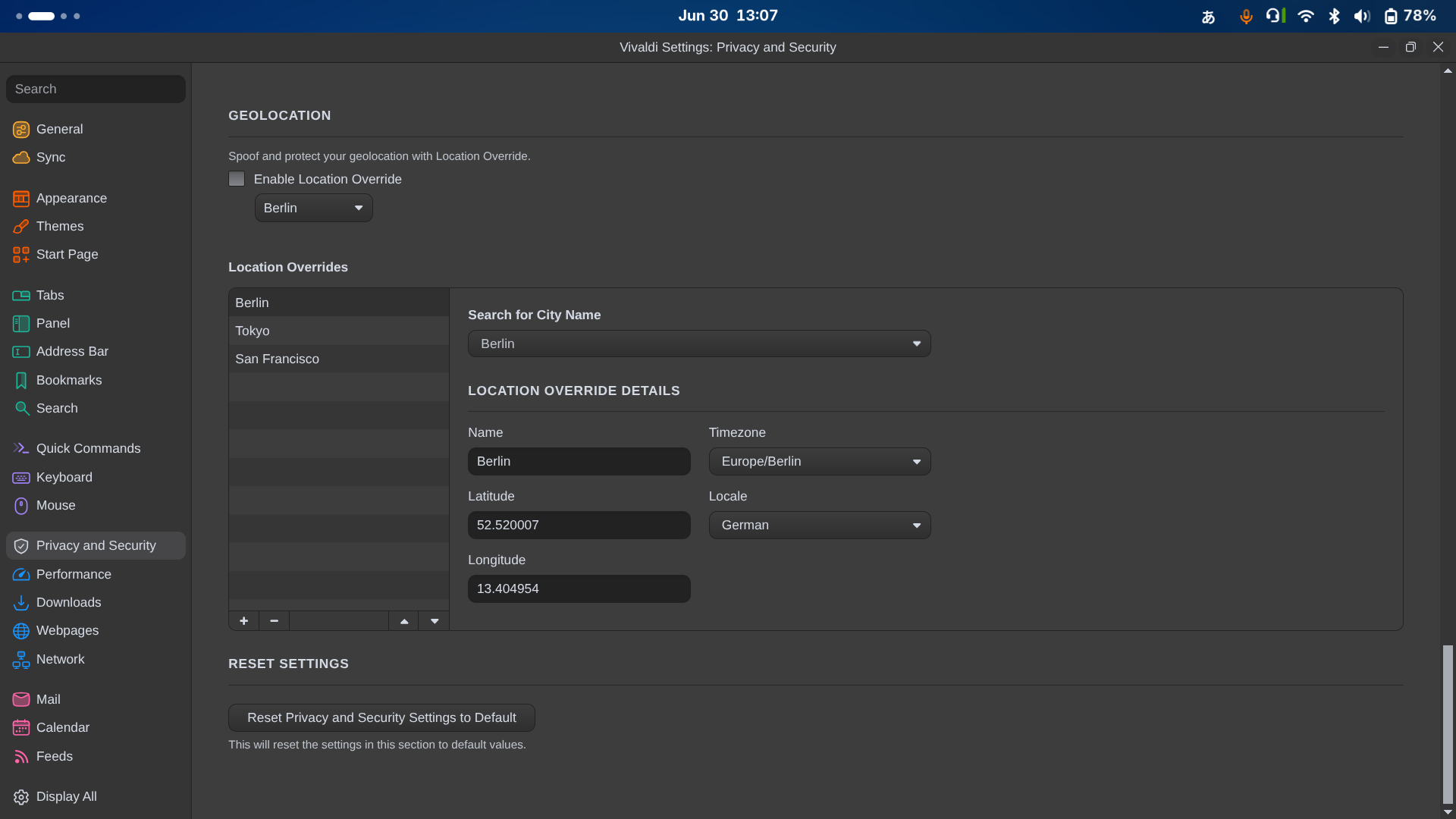This screenshot has height=819, width=1456.
Task: Click the Sync cloud icon
Action: click(x=21, y=158)
